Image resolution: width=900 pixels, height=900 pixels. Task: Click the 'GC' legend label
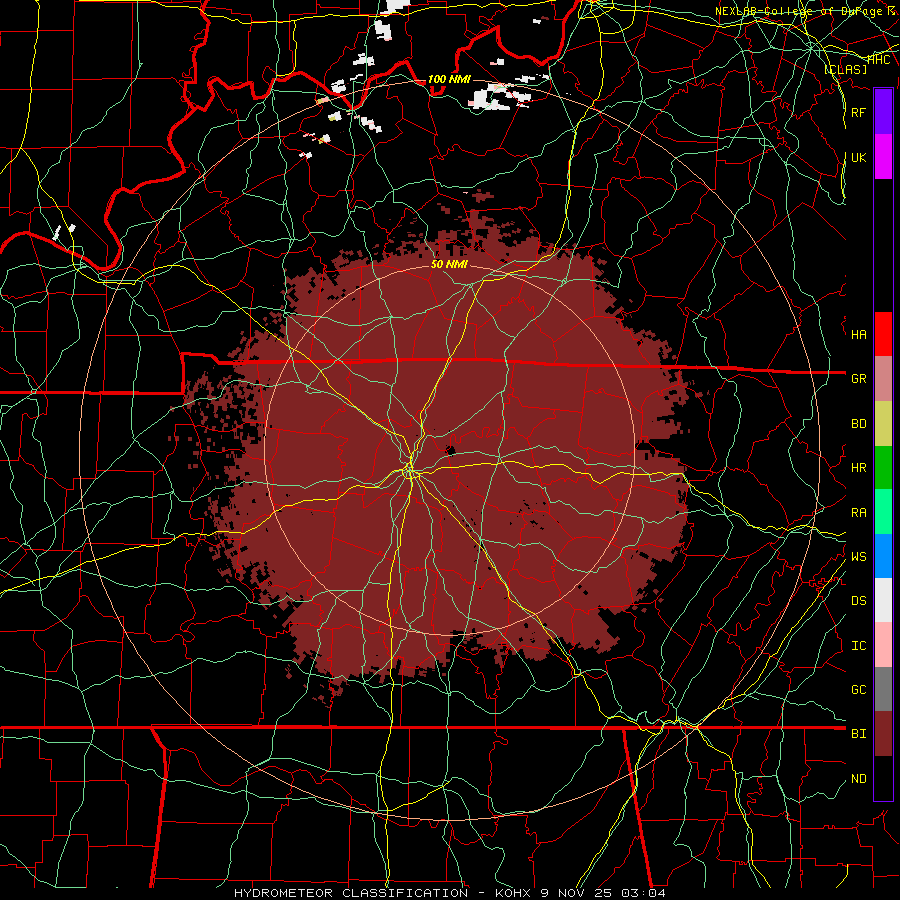click(858, 689)
